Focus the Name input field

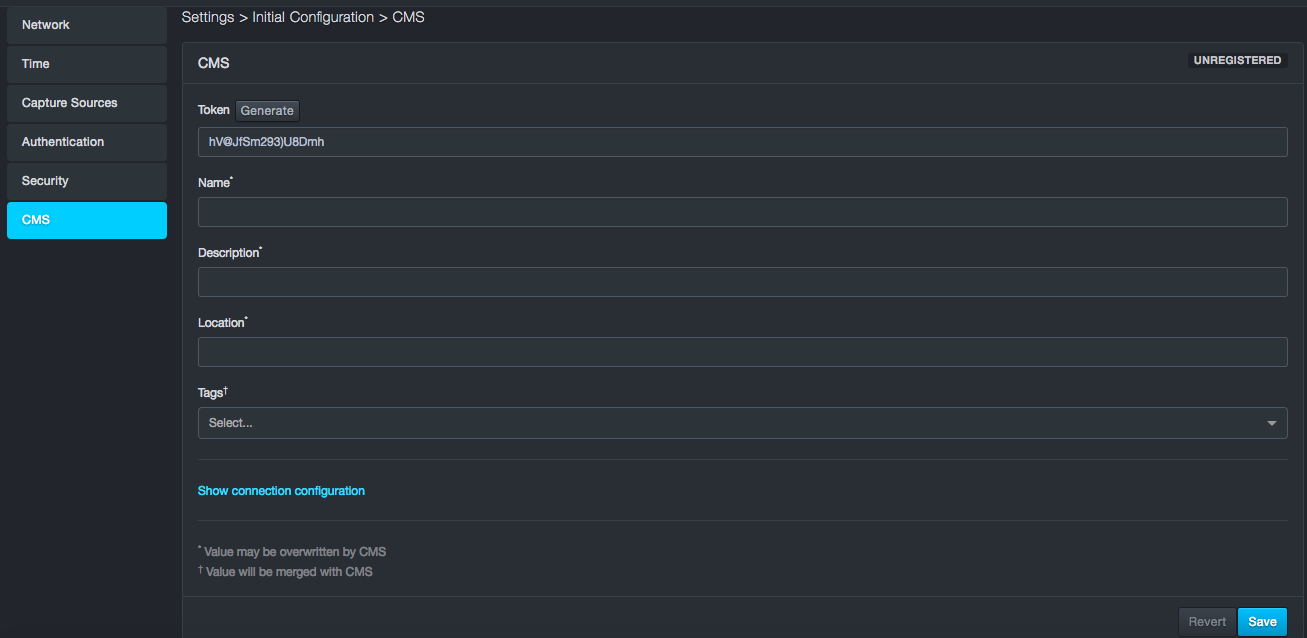point(742,212)
